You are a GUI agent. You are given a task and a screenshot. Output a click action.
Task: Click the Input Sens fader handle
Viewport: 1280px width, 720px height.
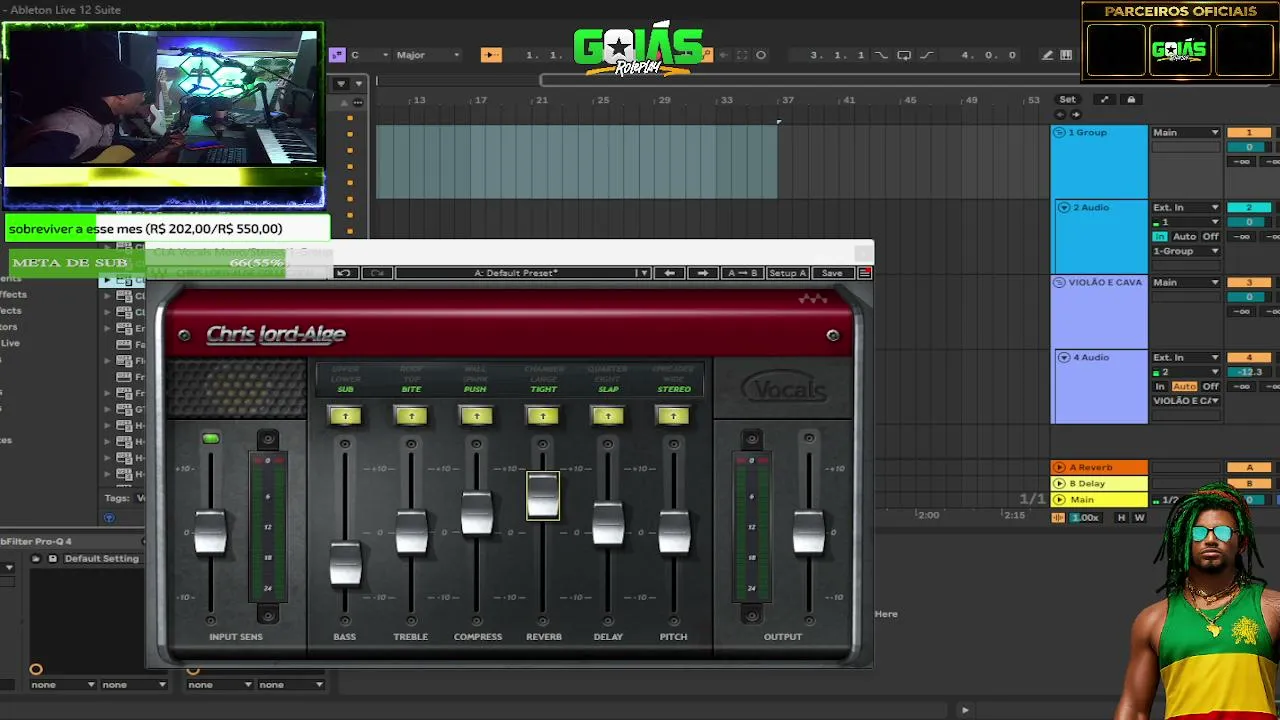coord(210,532)
